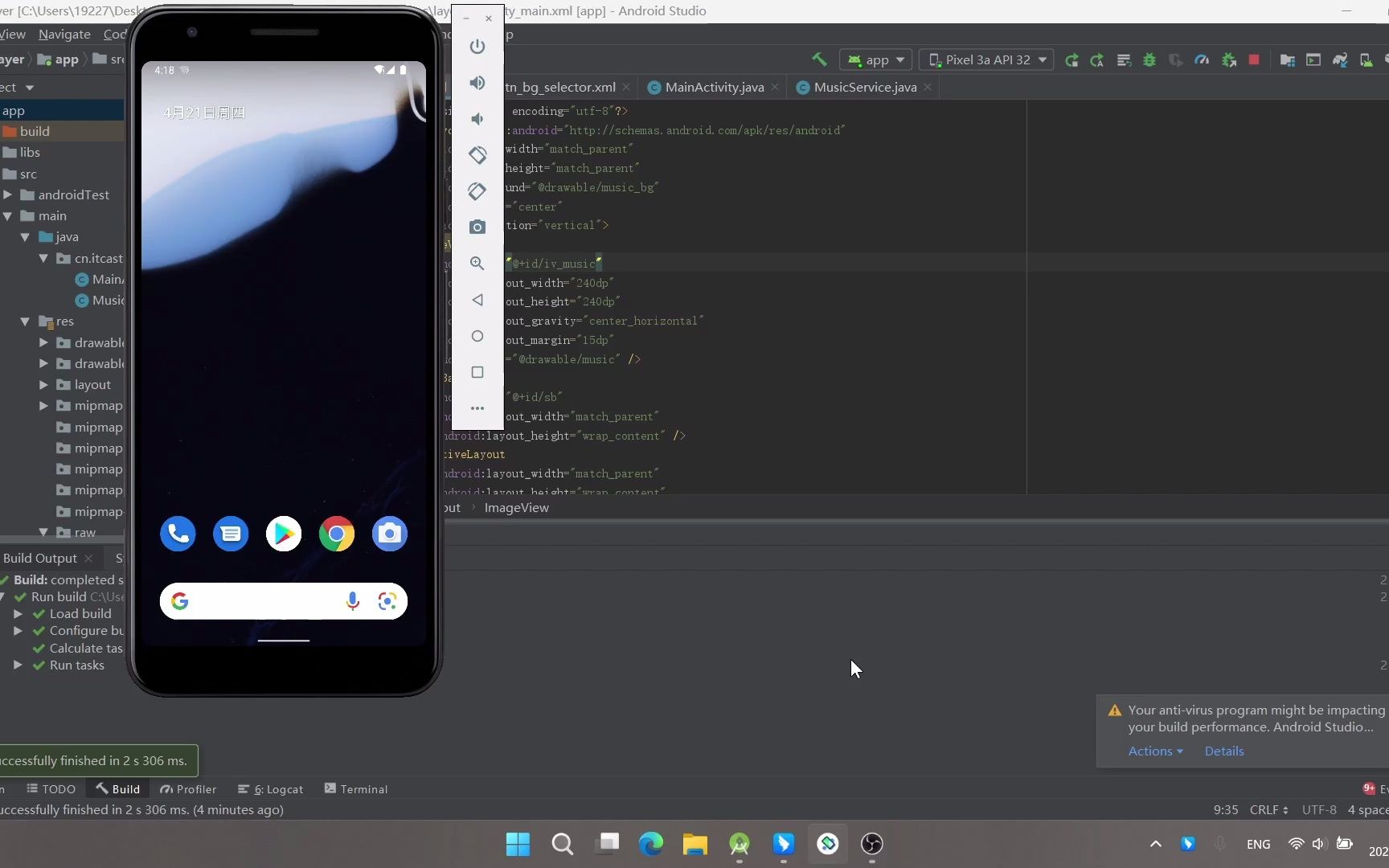Profile the app using the gauge icon

click(x=1202, y=59)
